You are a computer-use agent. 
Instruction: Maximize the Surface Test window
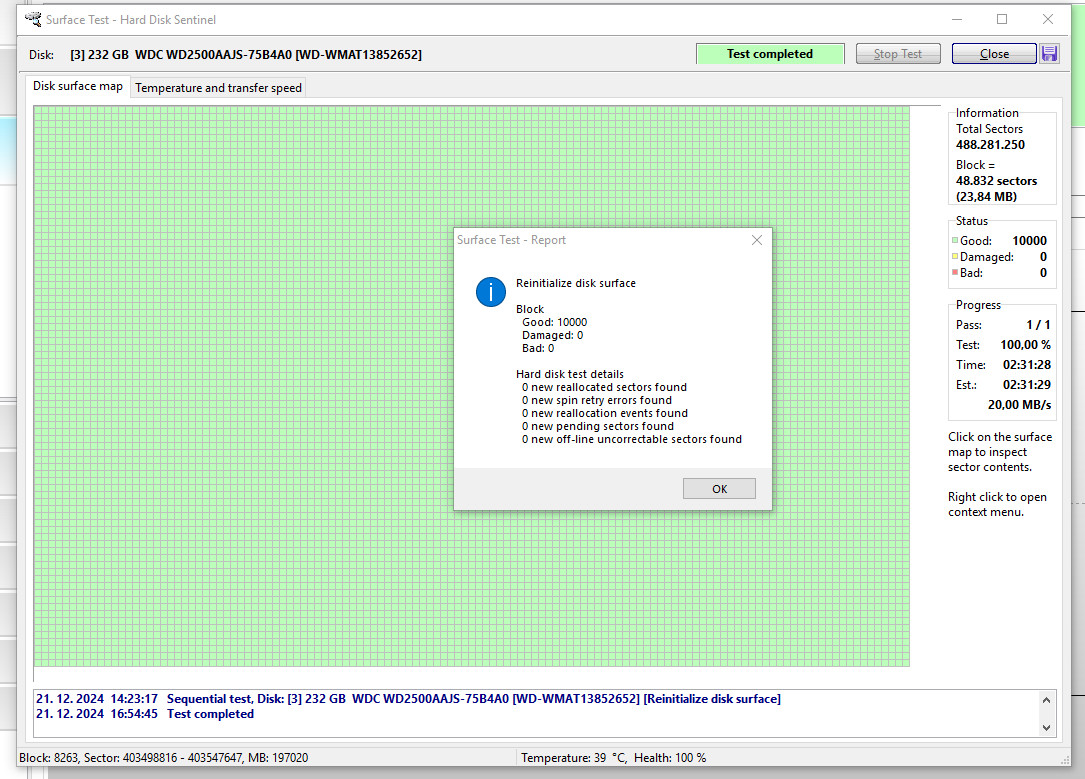(x=1002, y=19)
